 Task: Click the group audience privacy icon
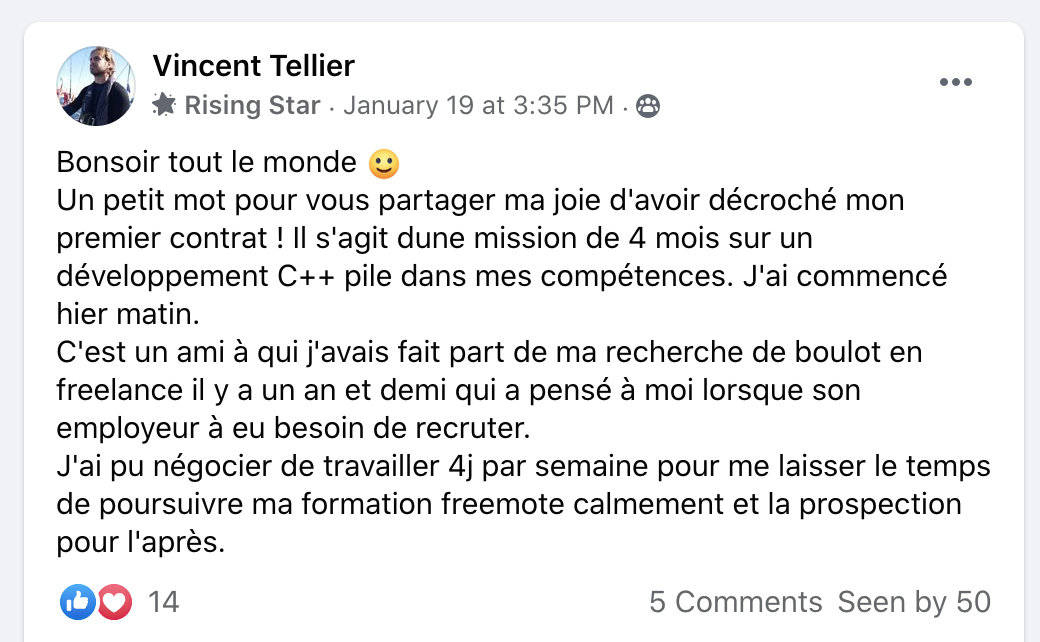(x=648, y=106)
